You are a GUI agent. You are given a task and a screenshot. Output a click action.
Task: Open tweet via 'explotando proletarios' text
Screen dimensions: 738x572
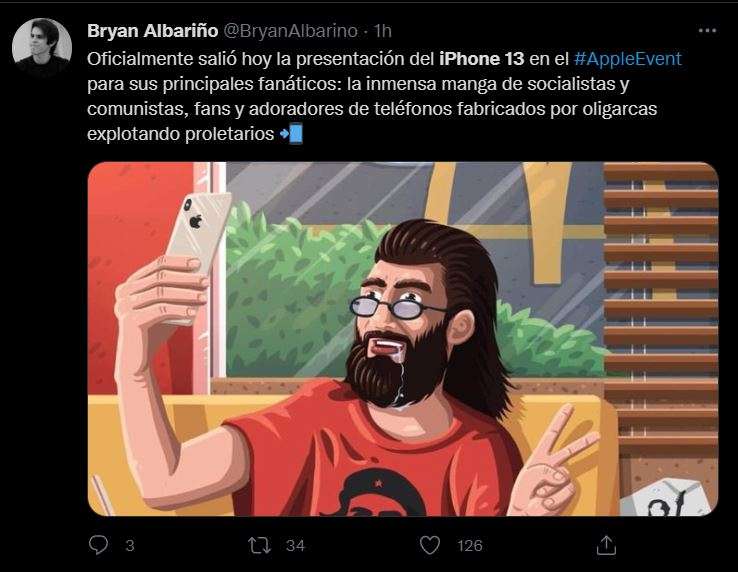click(x=180, y=134)
